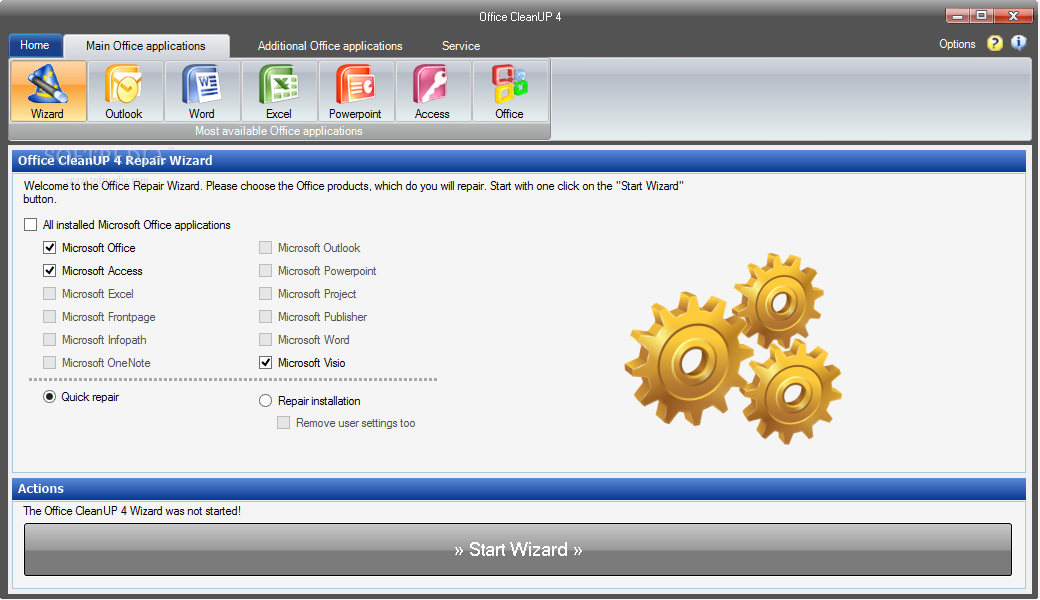Image resolution: width=1040 pixels, height=600 pixels.
Task: Select the Repair installation radio button
Action: click(x=265, y=401)
